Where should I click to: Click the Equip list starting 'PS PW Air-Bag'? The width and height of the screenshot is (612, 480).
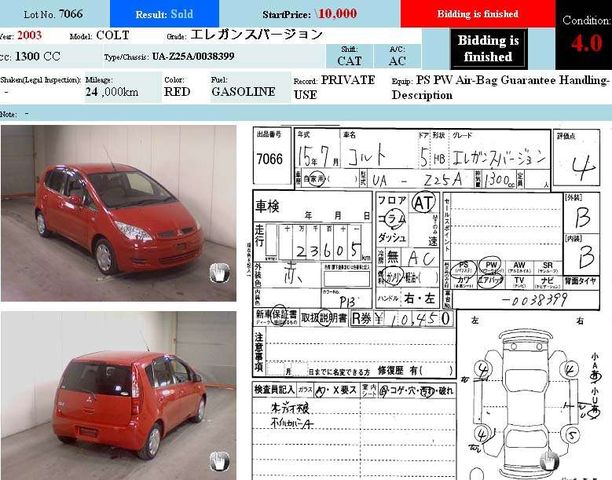point(500,87)
